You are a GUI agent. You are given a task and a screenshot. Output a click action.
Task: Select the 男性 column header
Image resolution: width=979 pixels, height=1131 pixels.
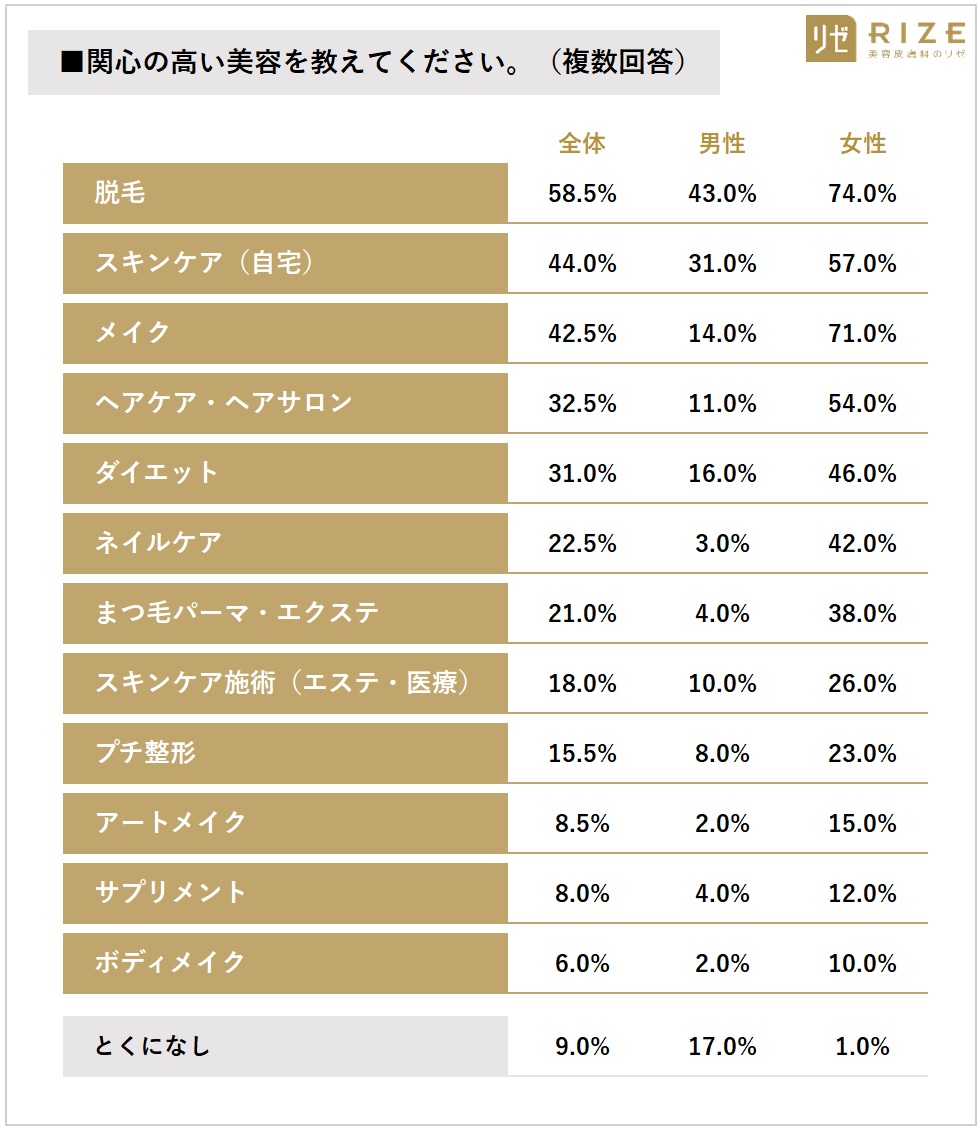tap(722, 144)
